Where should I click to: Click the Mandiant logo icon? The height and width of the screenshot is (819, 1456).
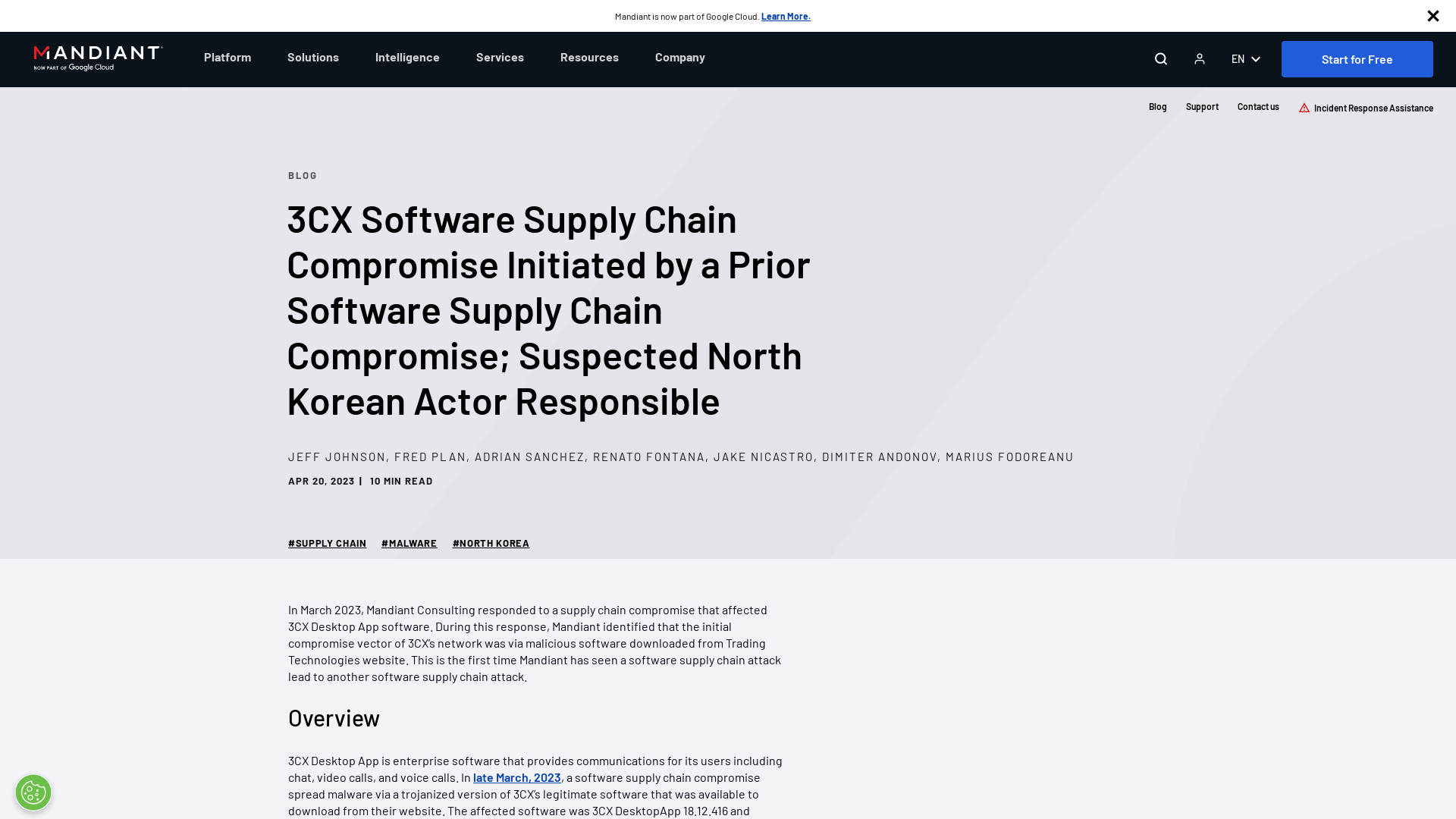coord(98,58)
